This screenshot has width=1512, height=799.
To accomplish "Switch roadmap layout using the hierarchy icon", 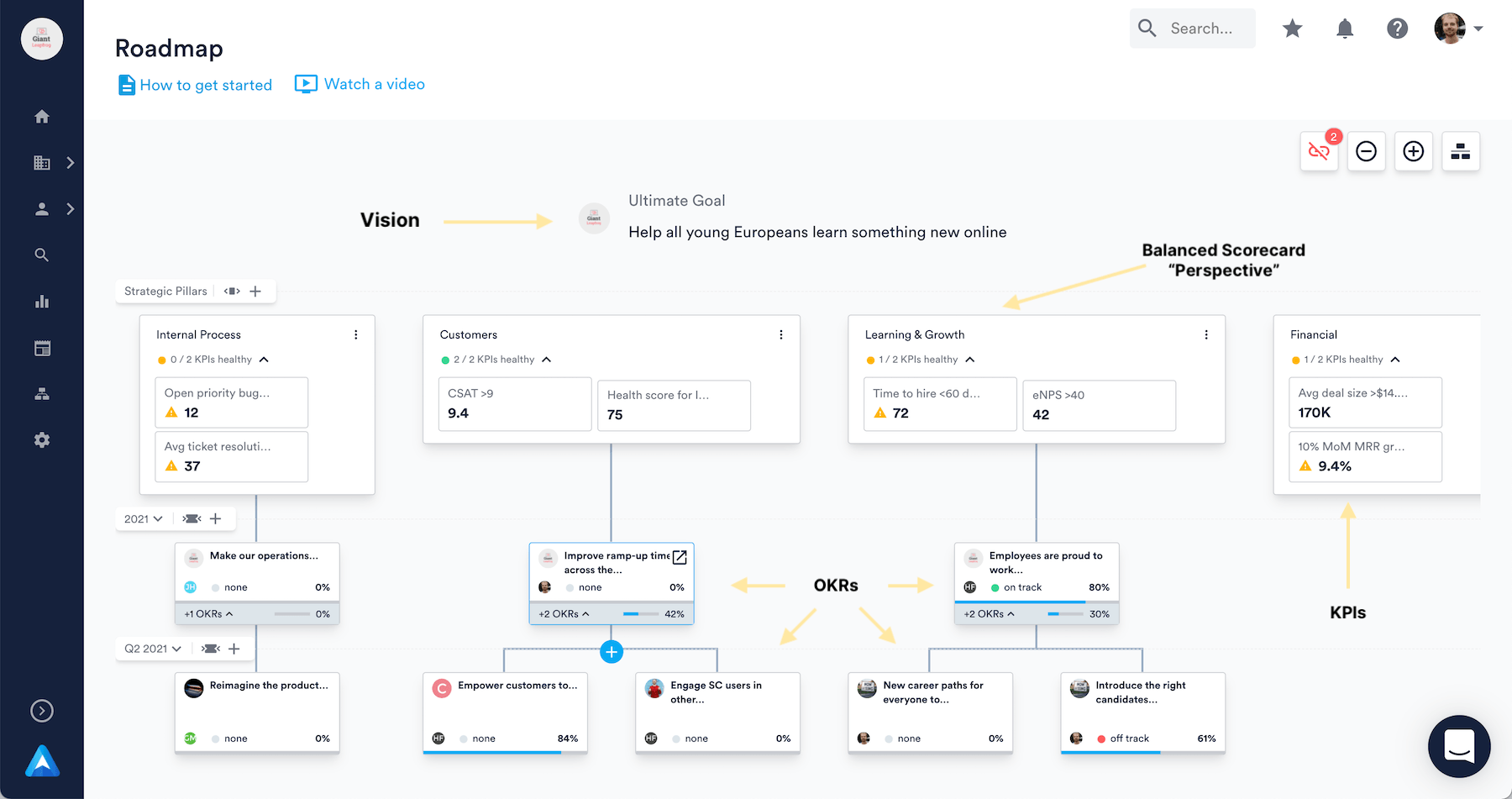I will 1461,151.
